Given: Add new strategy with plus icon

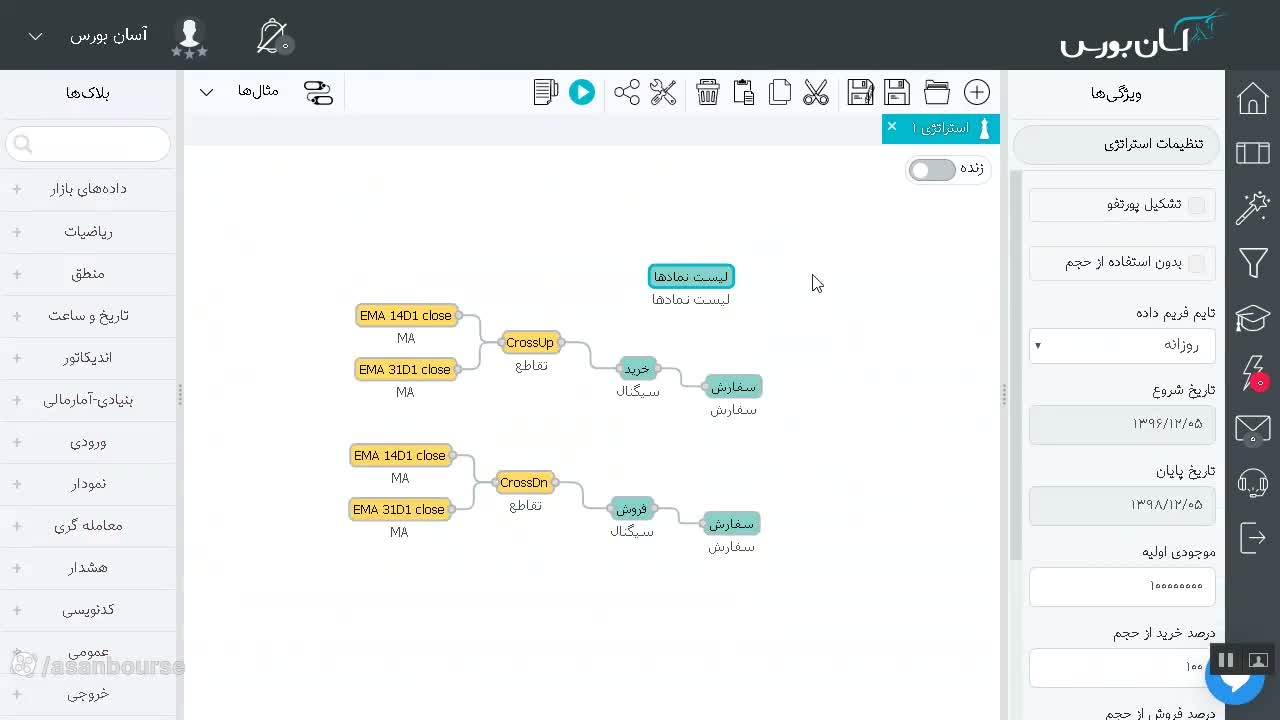Looking at the screenshot, I should coord(977,93).
